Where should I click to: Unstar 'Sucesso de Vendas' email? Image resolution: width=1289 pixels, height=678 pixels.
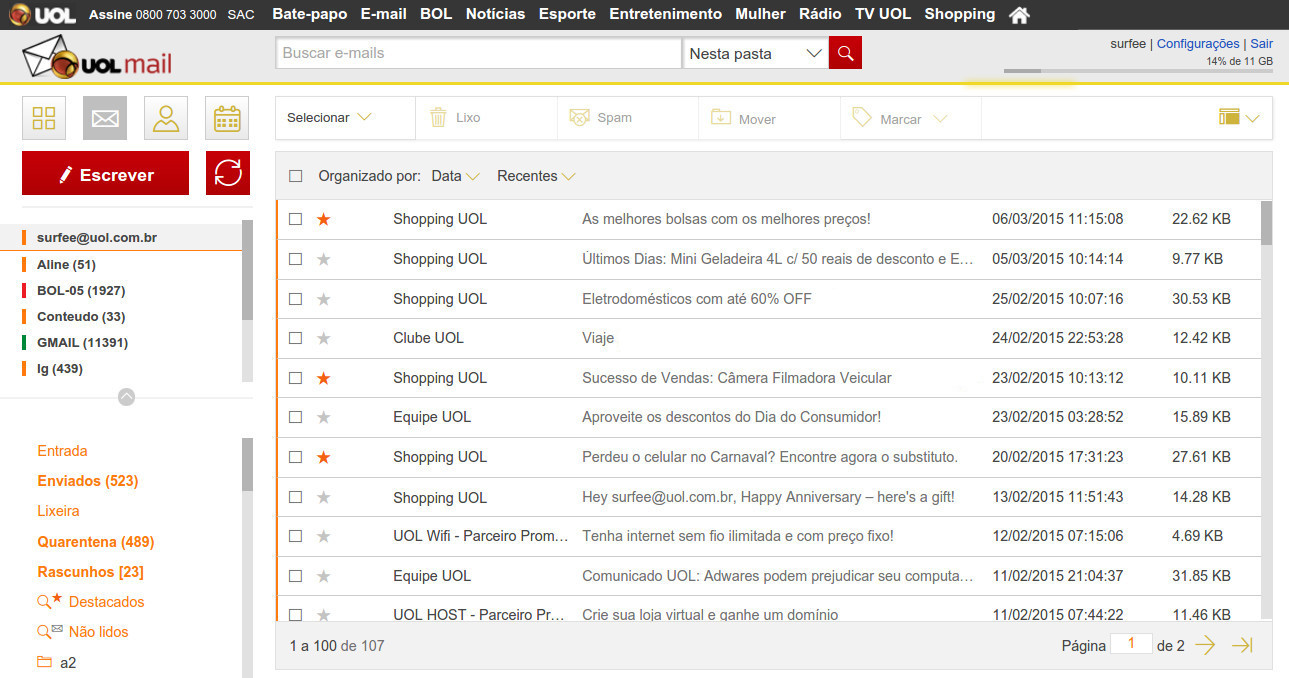pos(323,378)
